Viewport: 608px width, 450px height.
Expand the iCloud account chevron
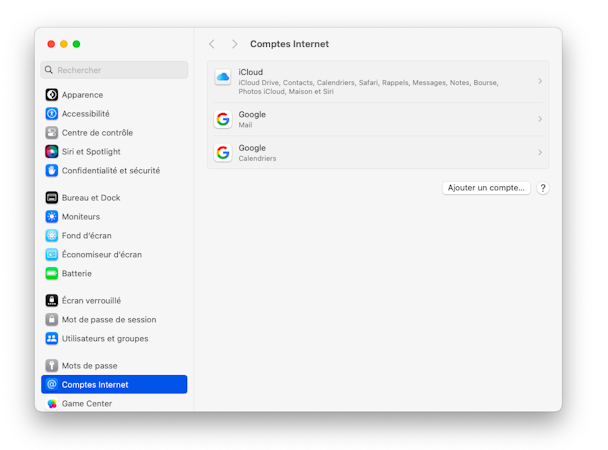[540, 81]
